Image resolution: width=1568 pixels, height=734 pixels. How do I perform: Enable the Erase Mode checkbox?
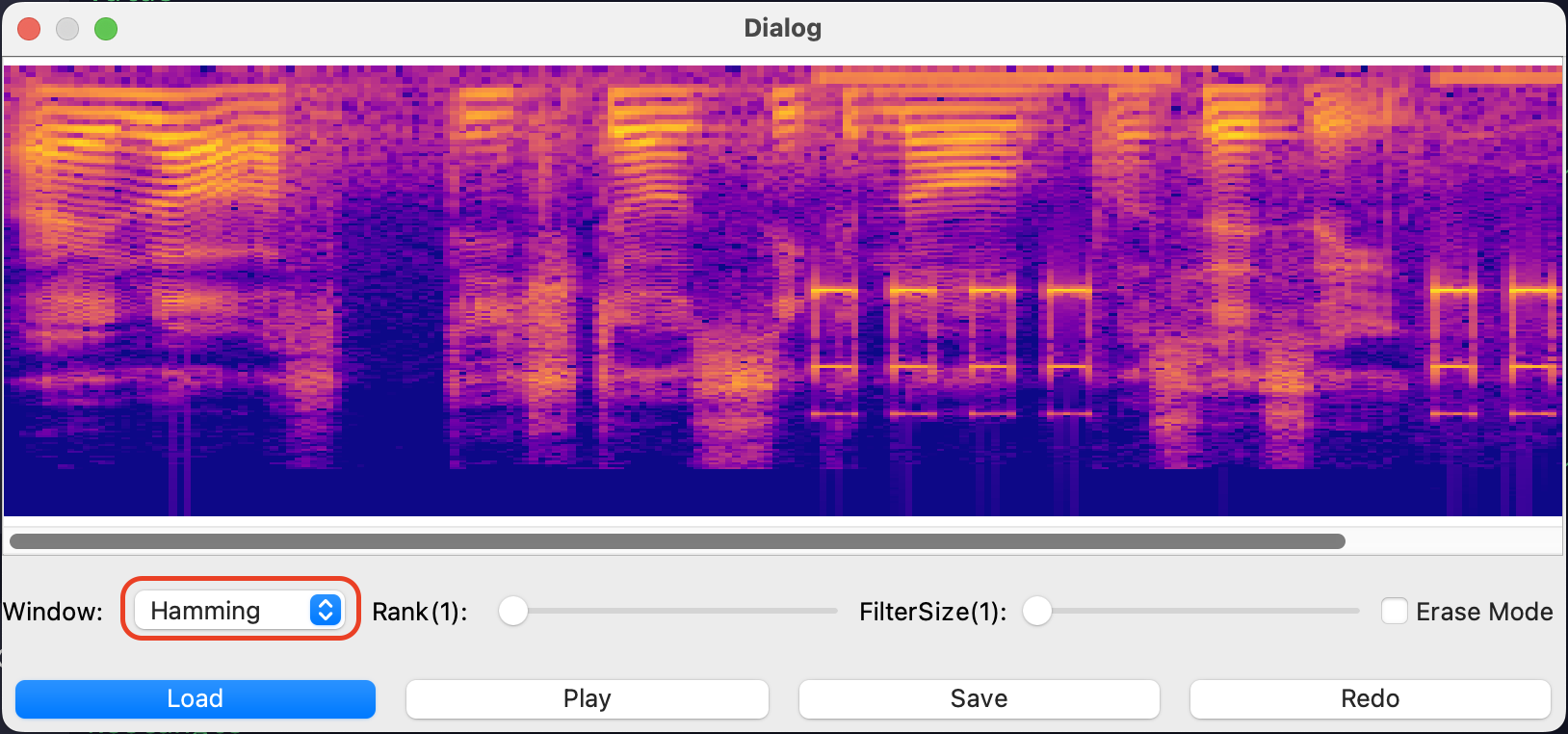pyautogui.click(x=1394, y=611)
